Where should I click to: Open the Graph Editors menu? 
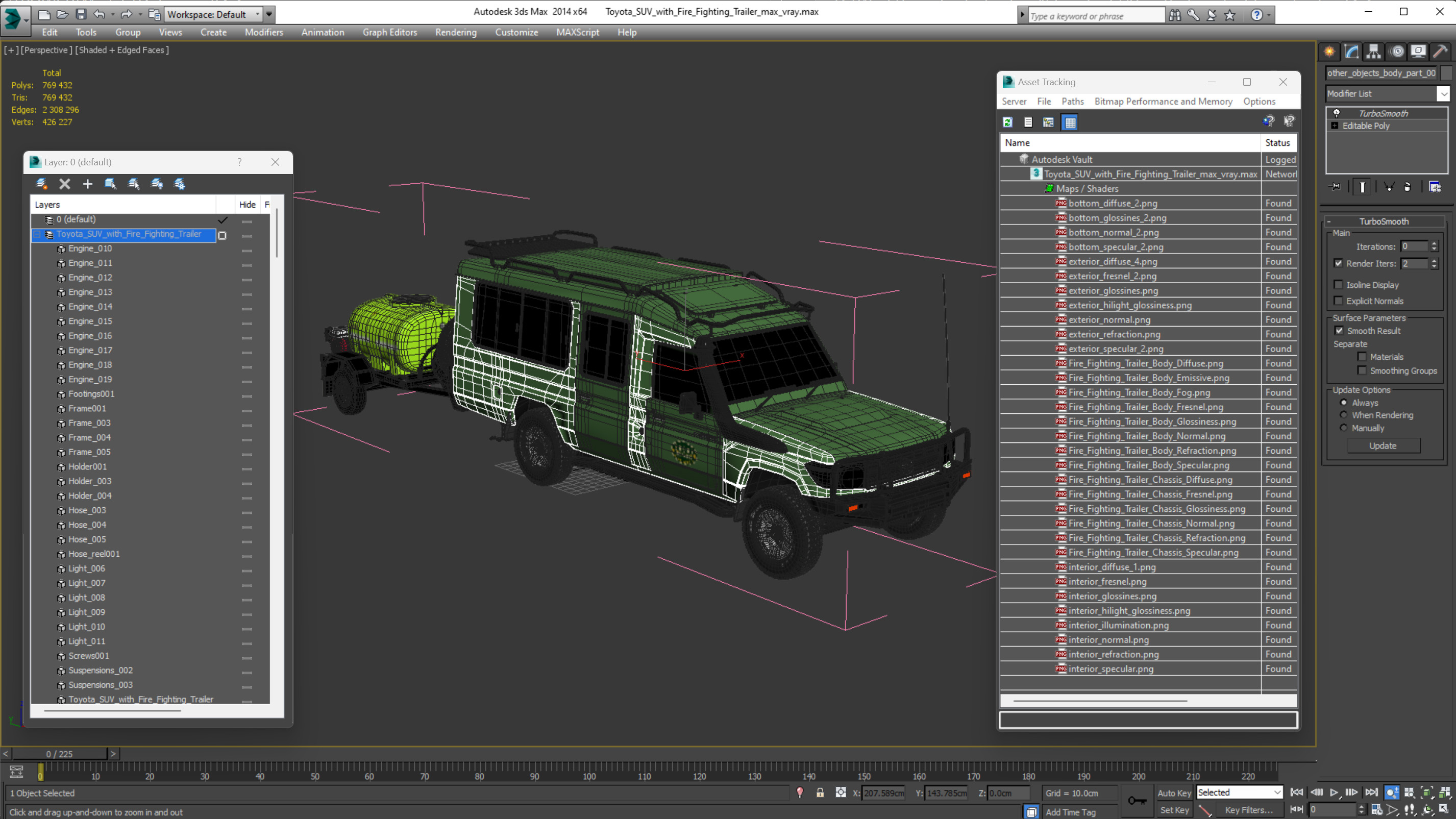390,32
